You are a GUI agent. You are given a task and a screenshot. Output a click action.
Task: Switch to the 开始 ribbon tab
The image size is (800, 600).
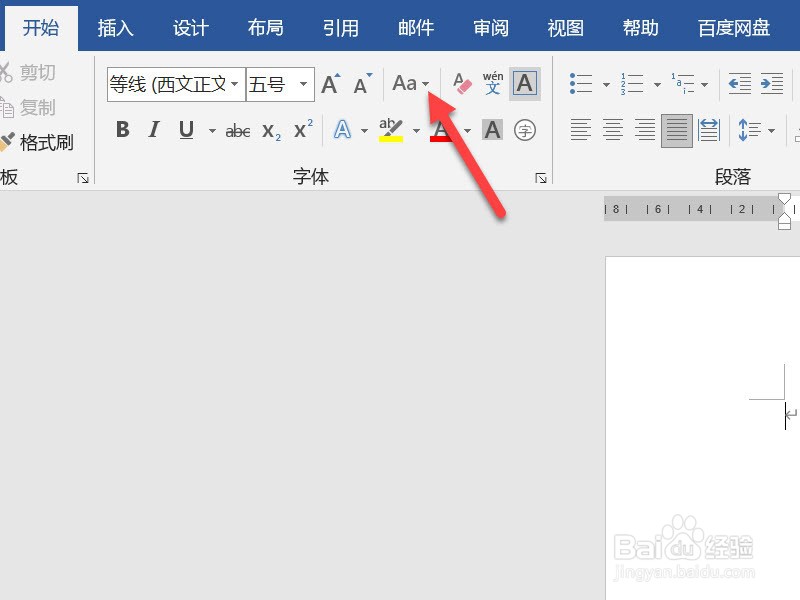click(x=41, y=28)
